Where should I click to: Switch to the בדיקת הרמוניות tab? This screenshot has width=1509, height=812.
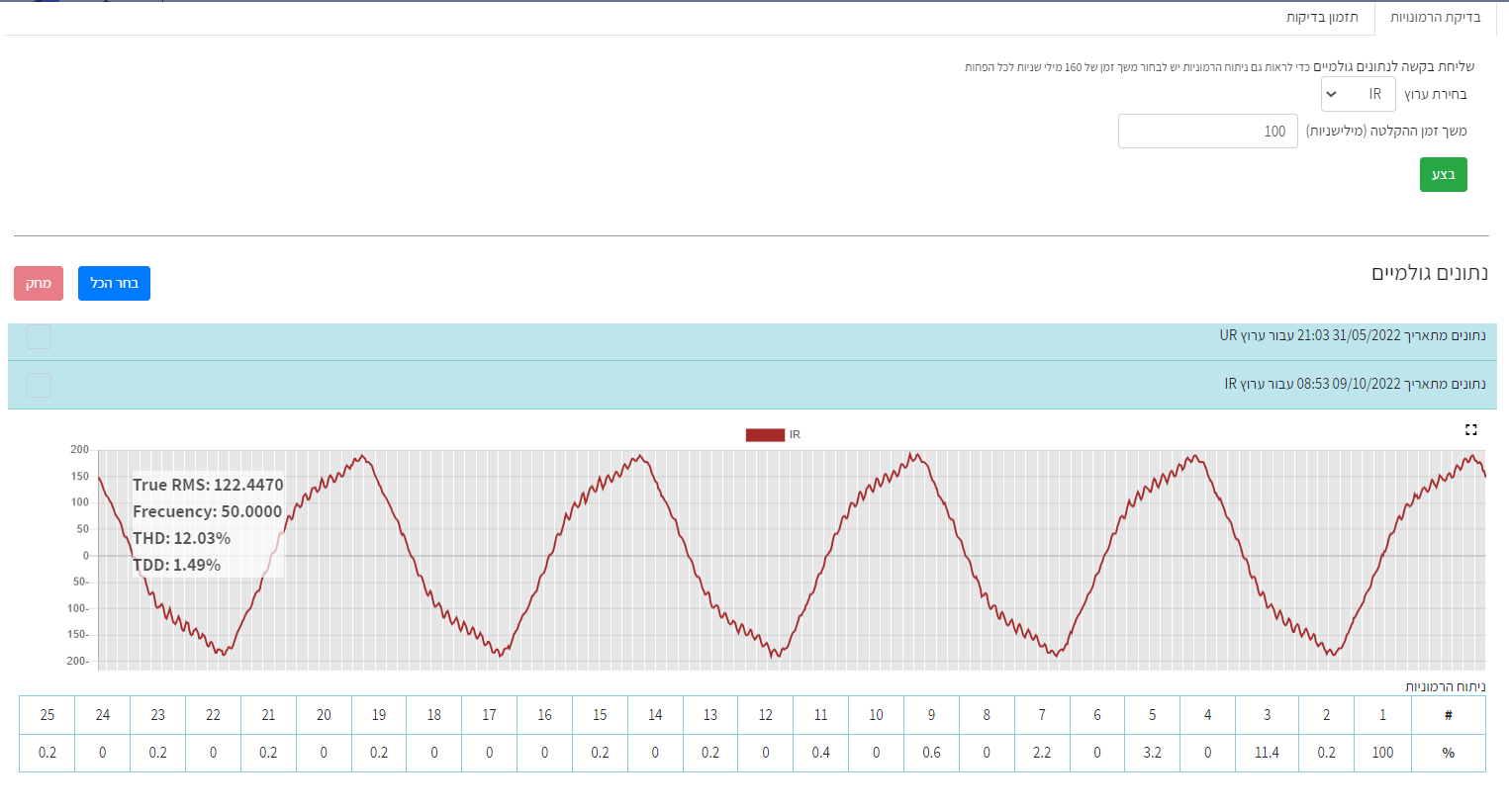click(1436, 18)
